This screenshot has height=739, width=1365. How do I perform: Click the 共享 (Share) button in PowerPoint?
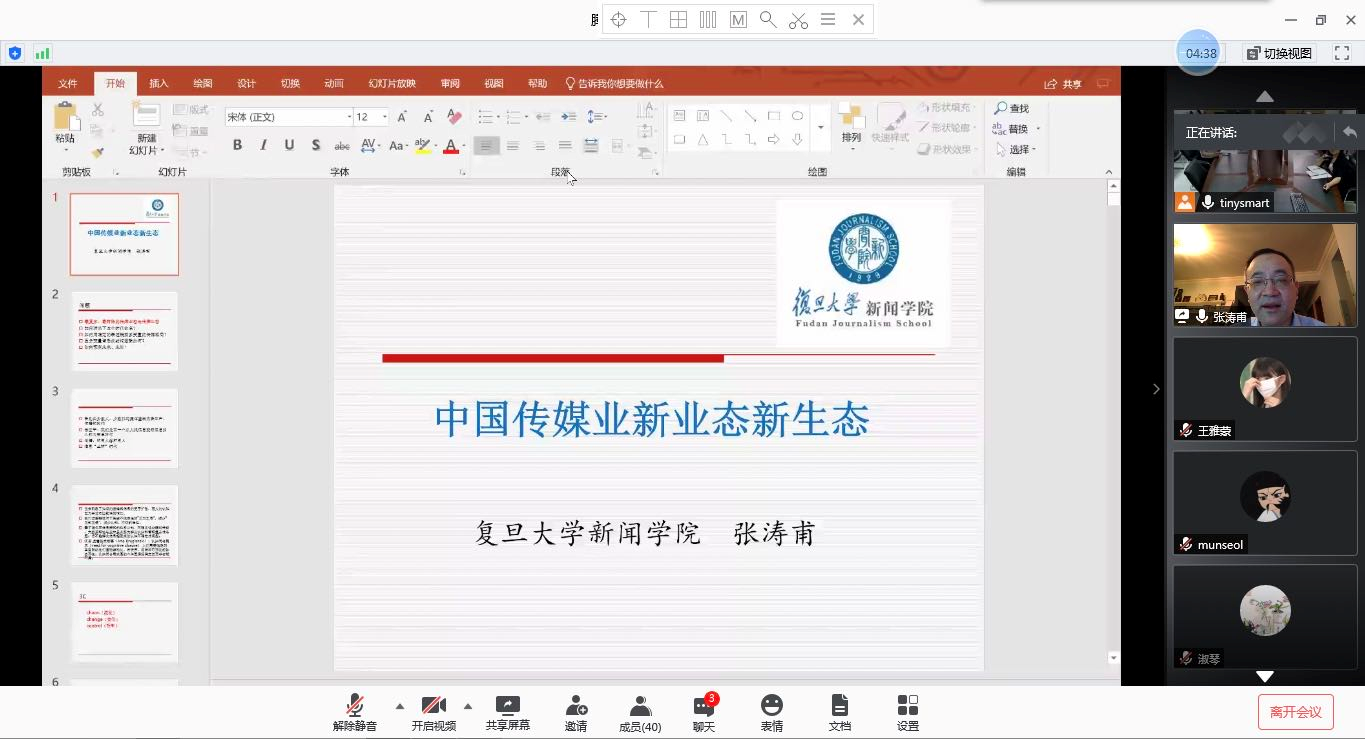click(1063, 84)
